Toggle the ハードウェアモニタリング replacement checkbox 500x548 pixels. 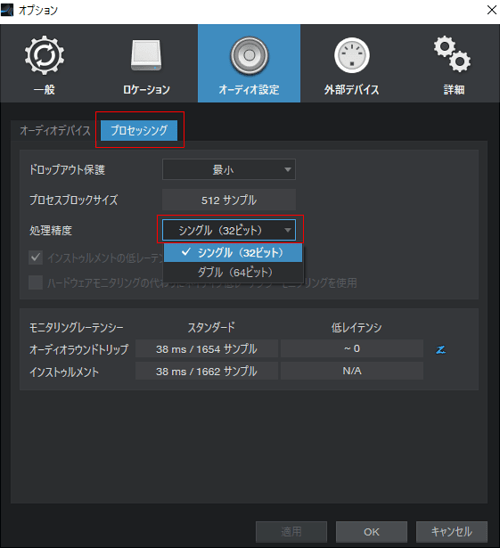click(x=36, y=283)
